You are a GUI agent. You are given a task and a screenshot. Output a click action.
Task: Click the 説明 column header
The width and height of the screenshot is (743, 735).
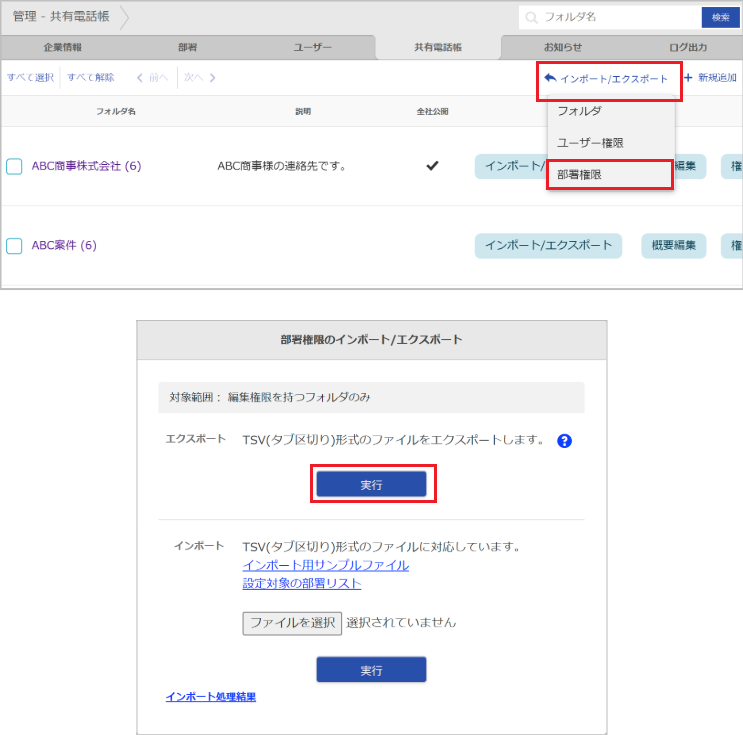click(303, 111)
